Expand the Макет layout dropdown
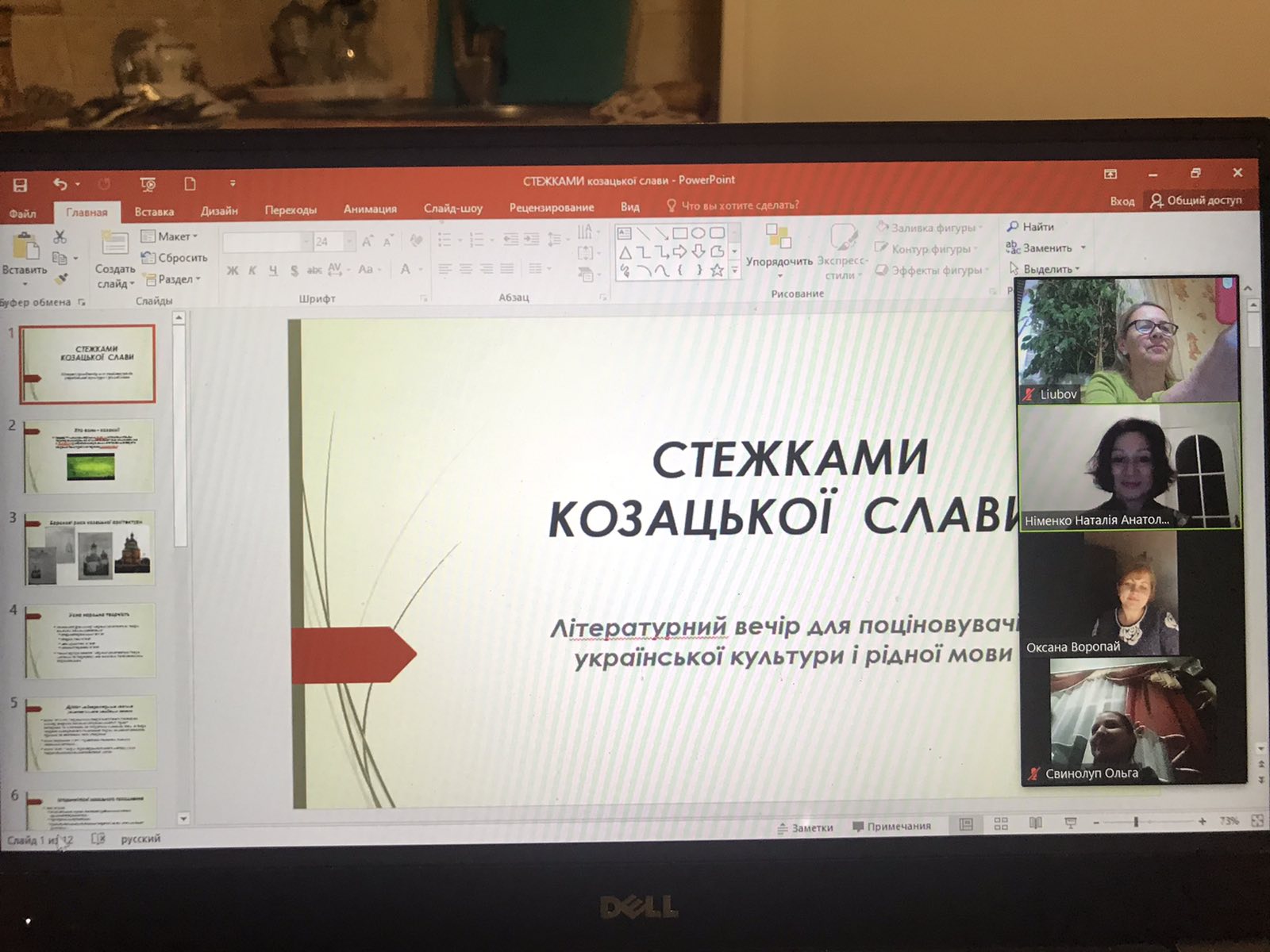The image size is (1270, 952). pyautogui.click(x=170, y=236)
